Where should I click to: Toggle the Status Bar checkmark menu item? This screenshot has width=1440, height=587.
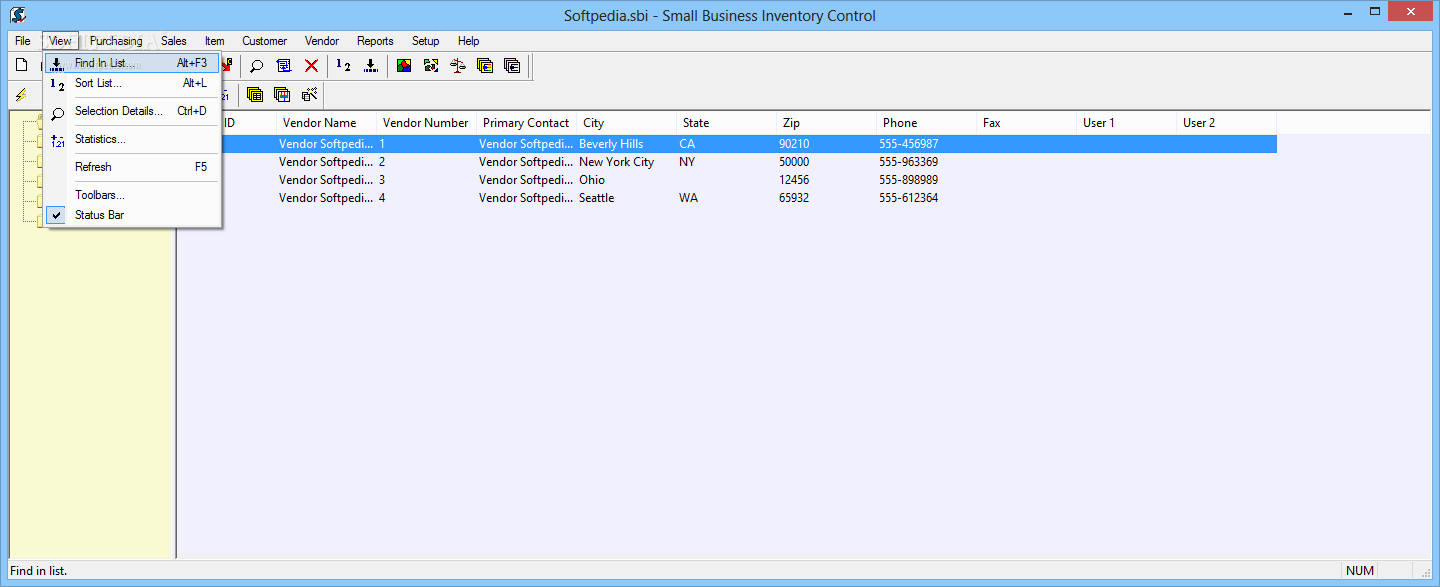coord(133,215)
